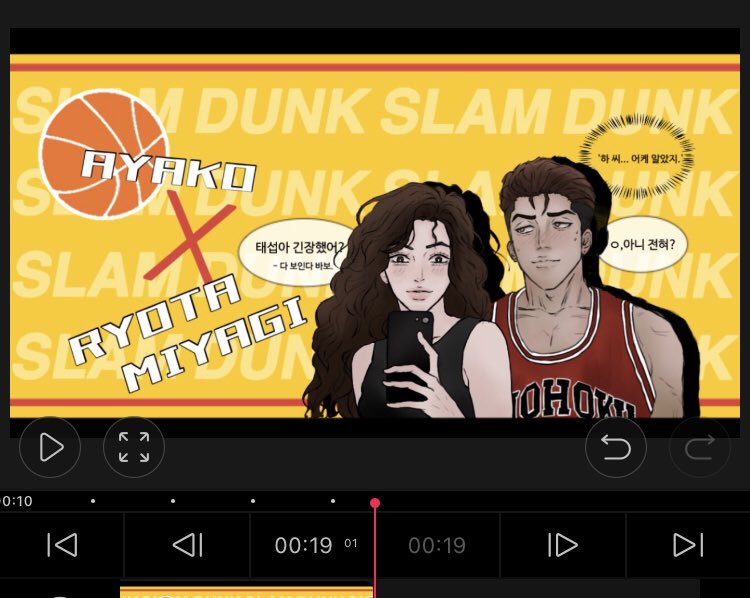The image size is (750, 598).
Task: Play the video preview
Action: pyautogui.click(x=50, y=447)
